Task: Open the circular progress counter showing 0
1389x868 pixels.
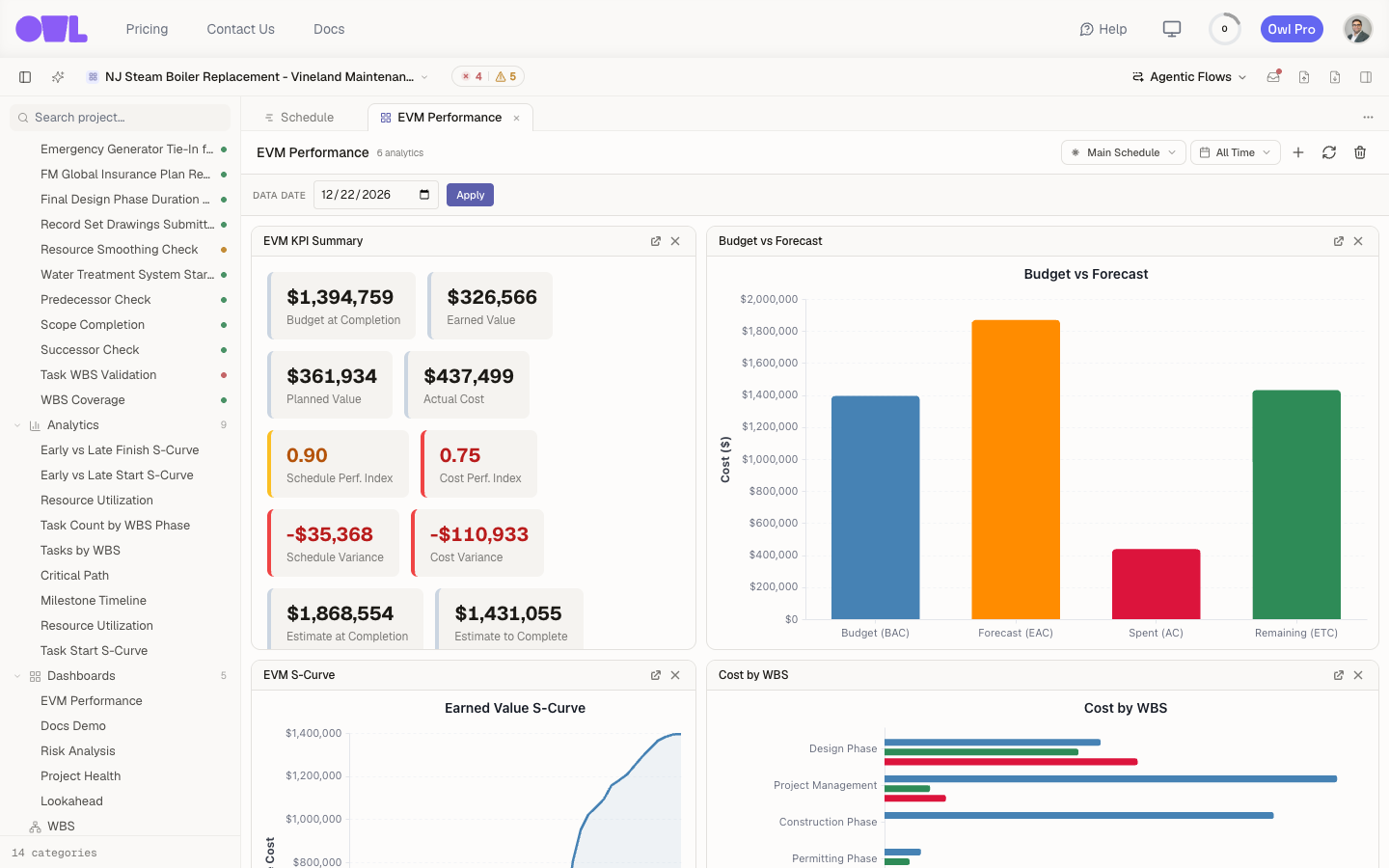Action: (1225, 29)
